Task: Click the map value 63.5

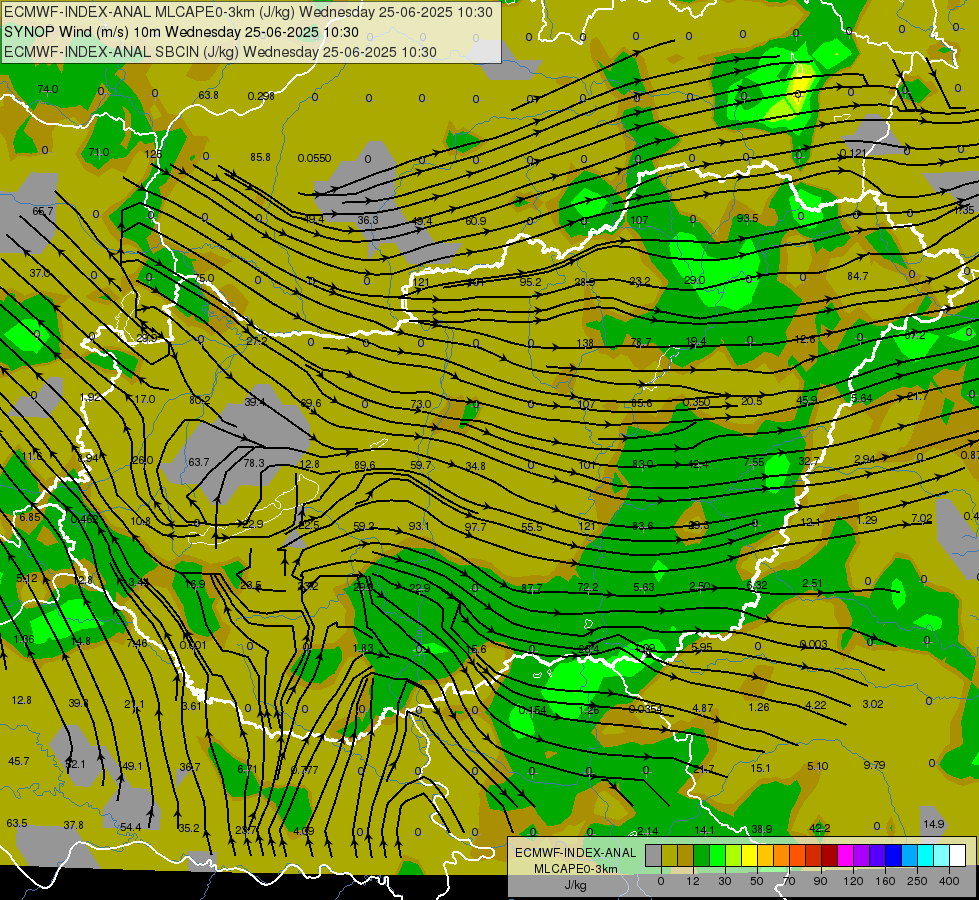Action: pos(17,823)
